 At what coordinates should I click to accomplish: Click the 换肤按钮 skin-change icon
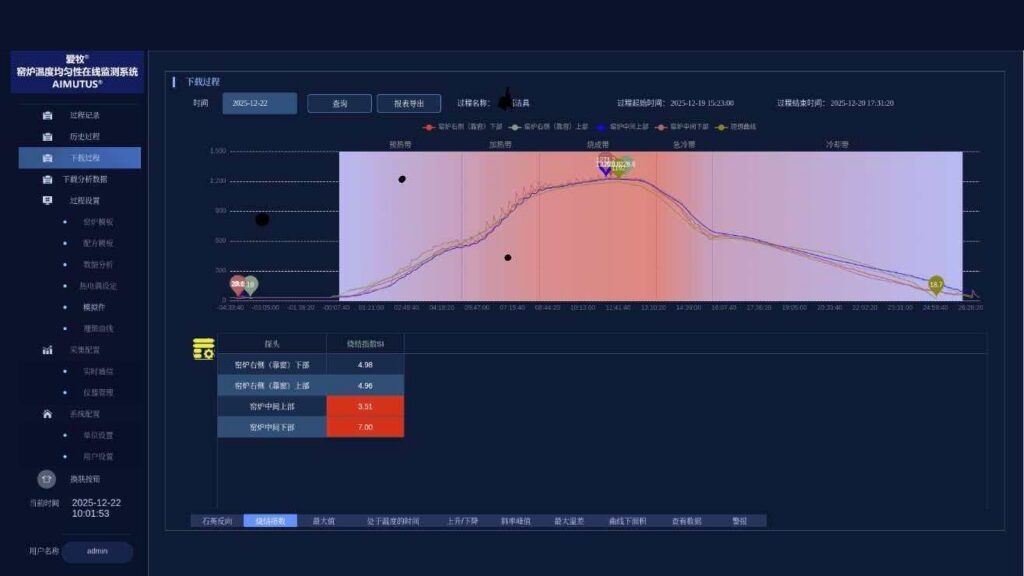click(x=45, y=479)
